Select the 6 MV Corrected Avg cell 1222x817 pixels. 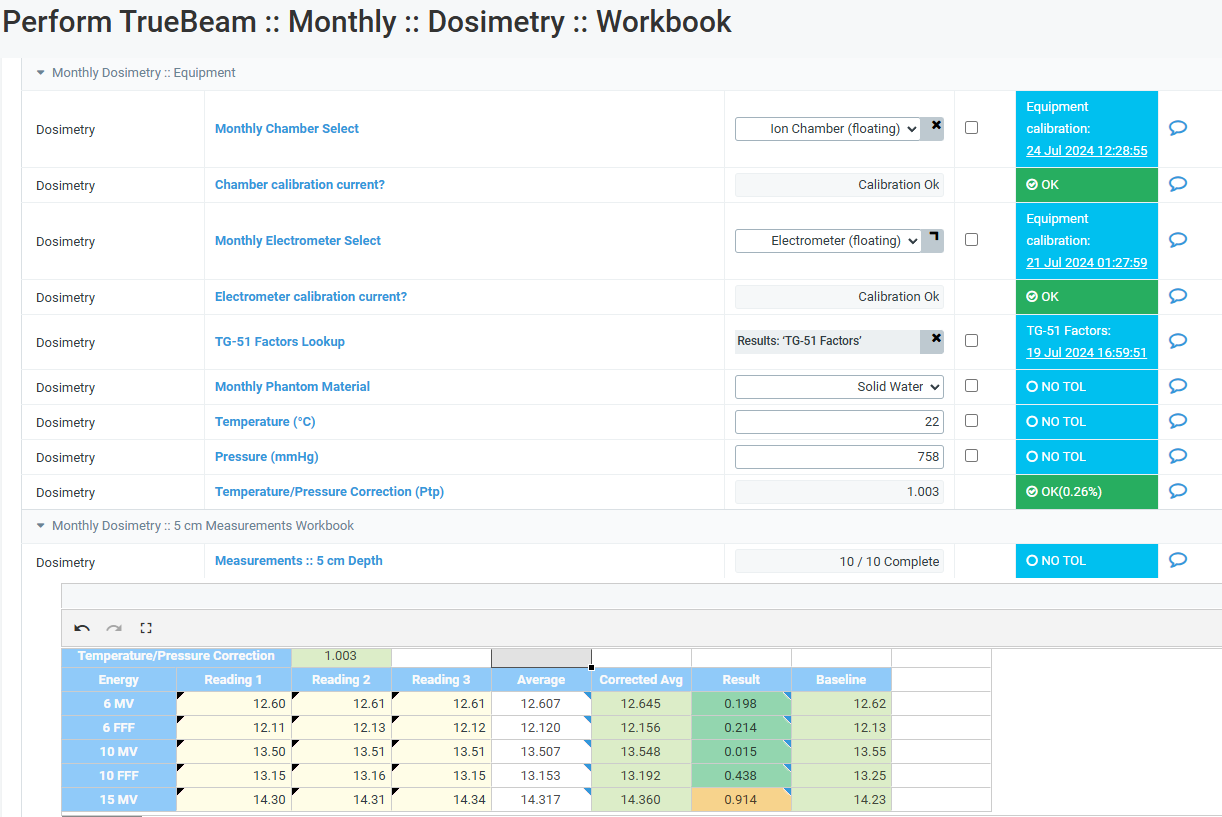[641, 703]
